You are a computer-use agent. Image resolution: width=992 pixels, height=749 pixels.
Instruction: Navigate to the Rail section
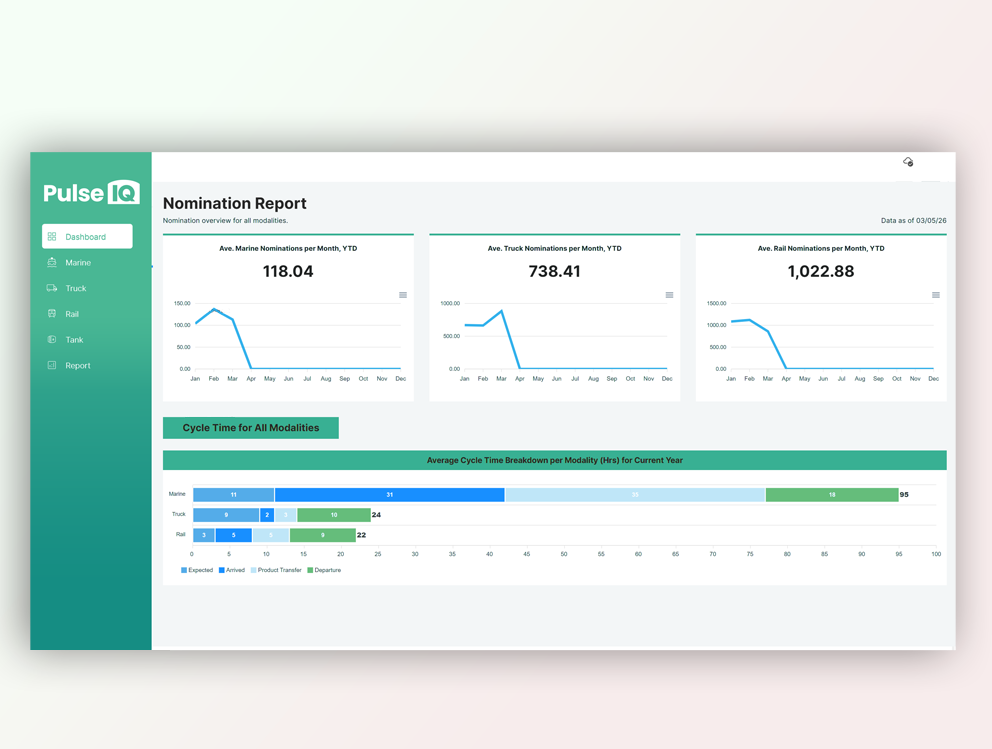click(x=71, y=314)
